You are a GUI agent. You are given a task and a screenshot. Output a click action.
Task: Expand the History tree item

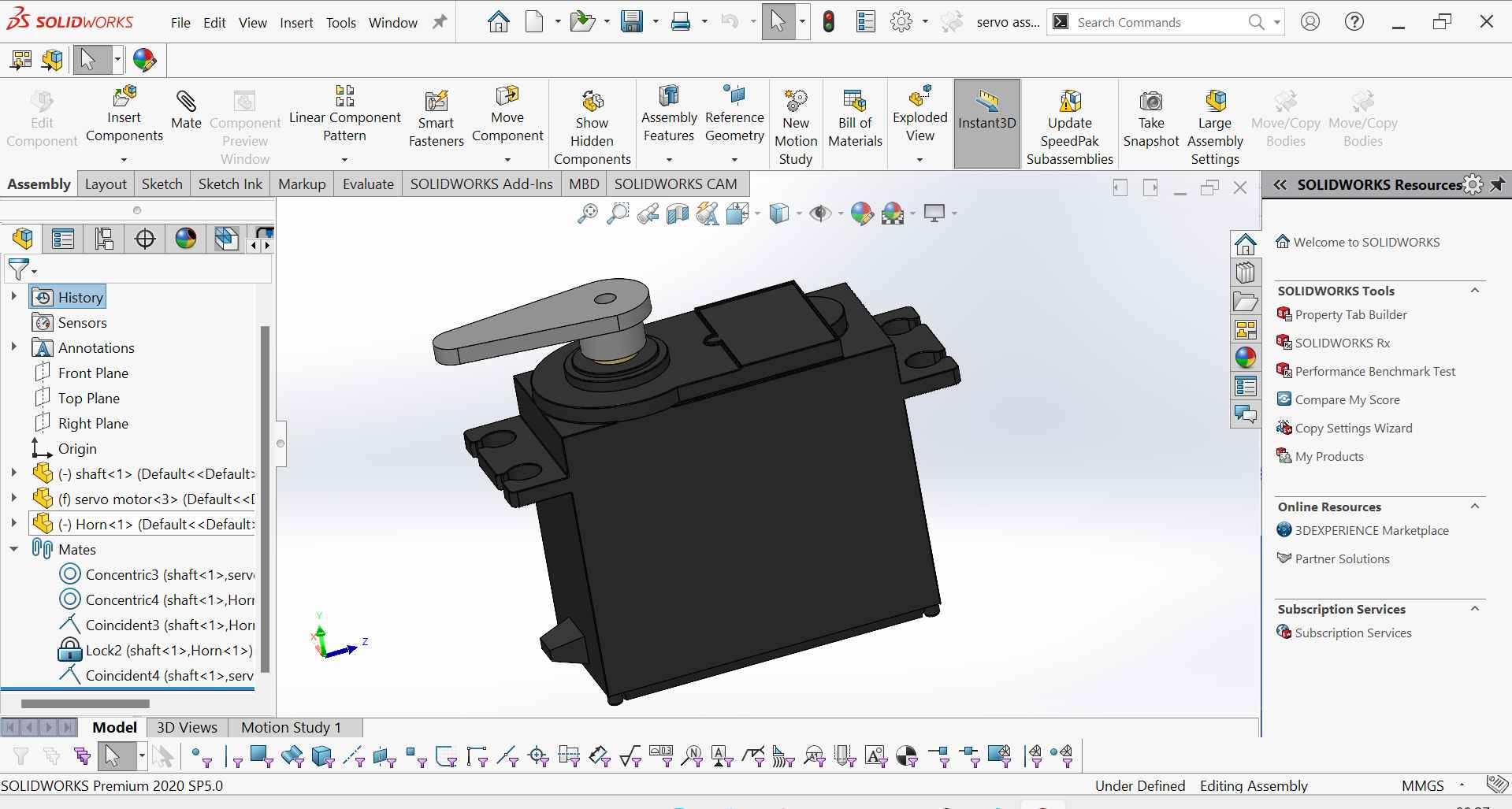click(x=13, y=297)
